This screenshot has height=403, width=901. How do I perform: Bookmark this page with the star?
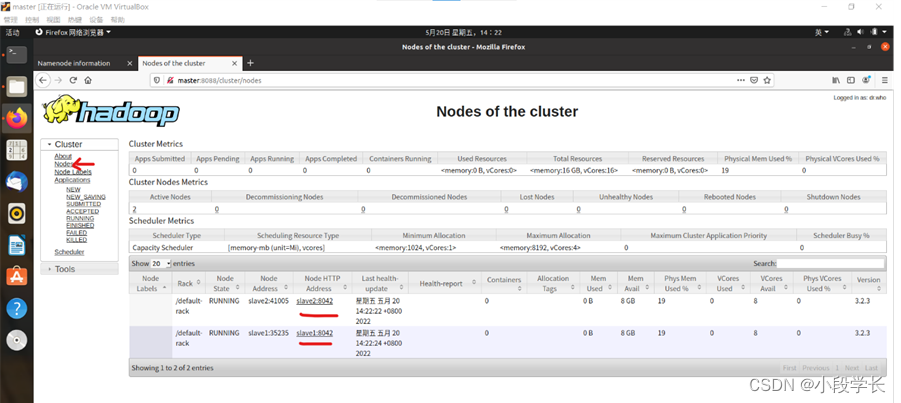(x=767, y=80)
